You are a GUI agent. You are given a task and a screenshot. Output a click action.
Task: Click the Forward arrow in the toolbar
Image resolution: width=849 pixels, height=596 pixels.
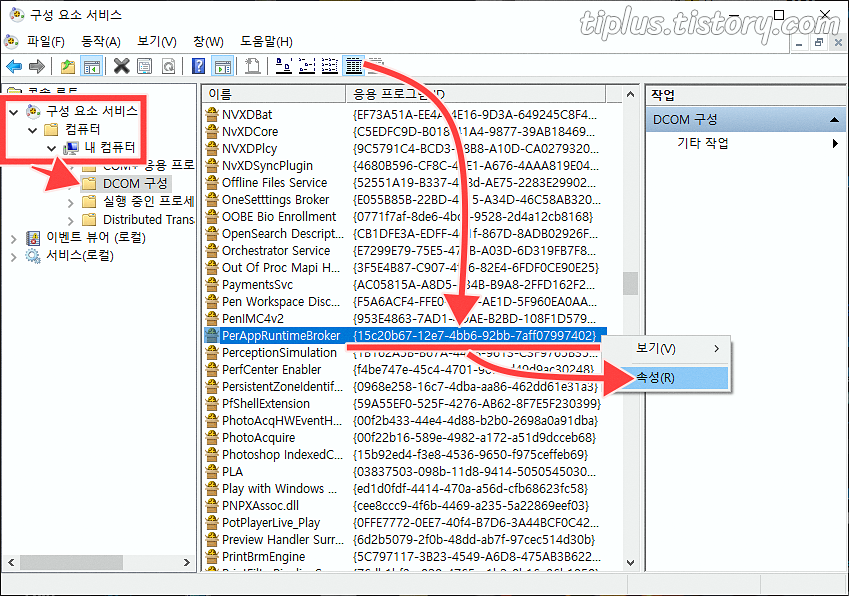36,67
